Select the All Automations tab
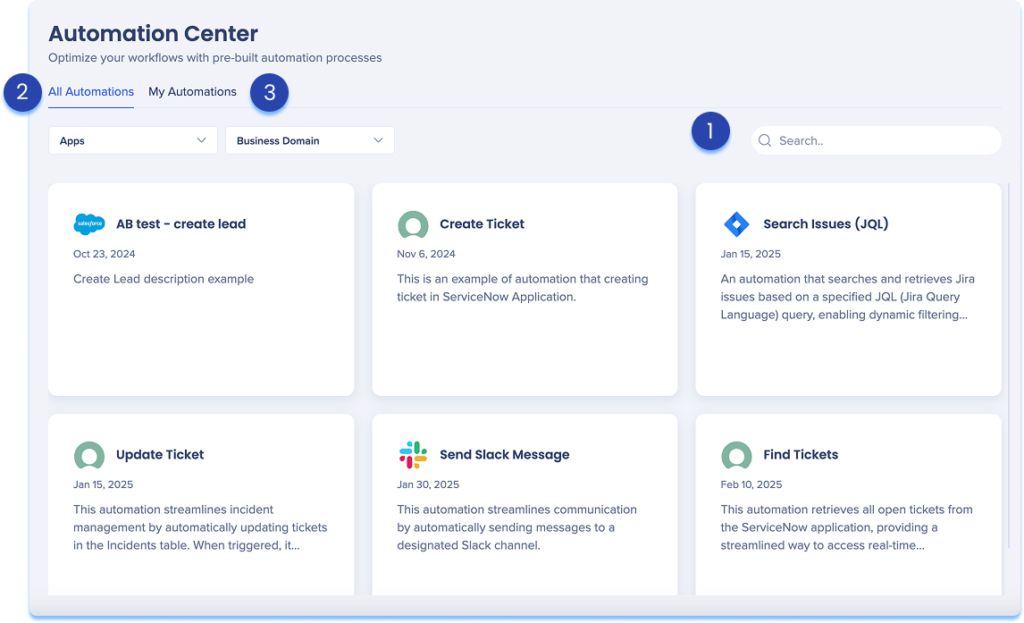 [90, 91]
